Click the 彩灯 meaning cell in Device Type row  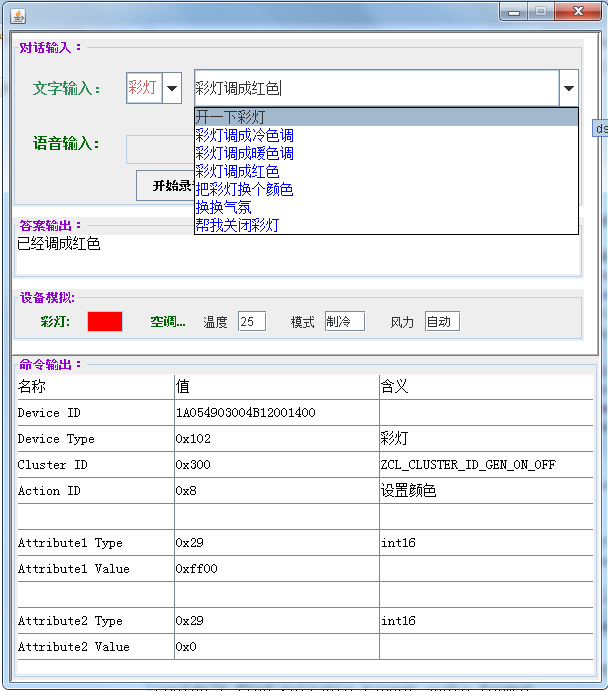click(486, 438)
